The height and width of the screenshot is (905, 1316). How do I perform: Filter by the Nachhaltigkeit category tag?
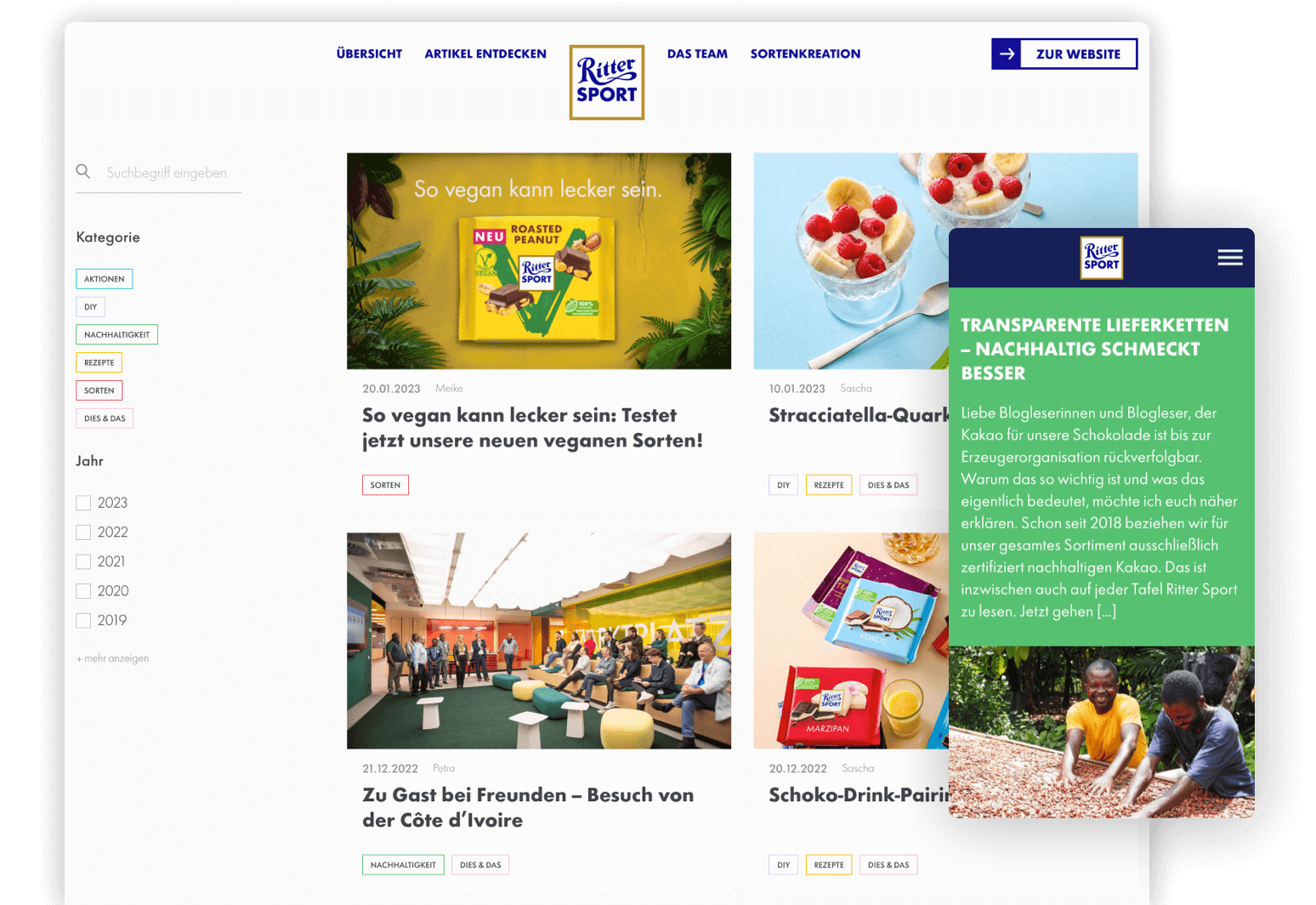click(116, 334)
